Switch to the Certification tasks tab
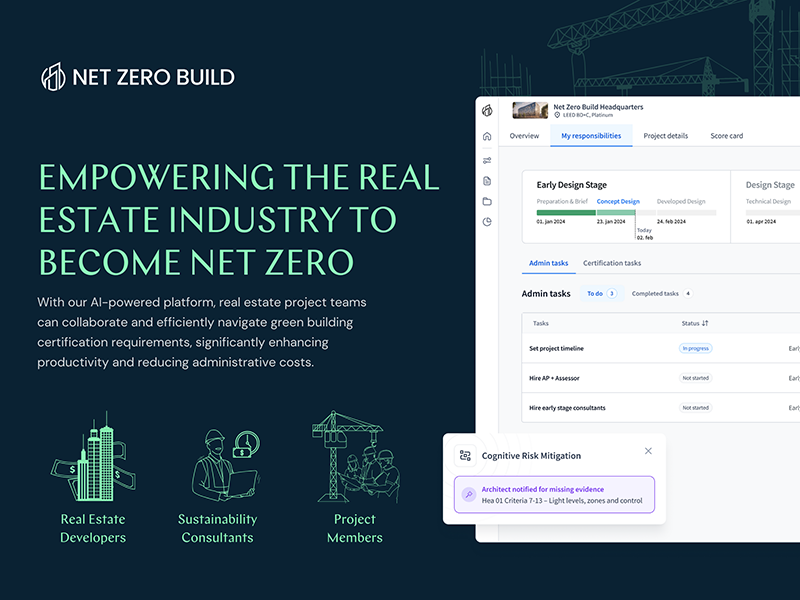Screen dimensions: 800x600 [612, 263]
